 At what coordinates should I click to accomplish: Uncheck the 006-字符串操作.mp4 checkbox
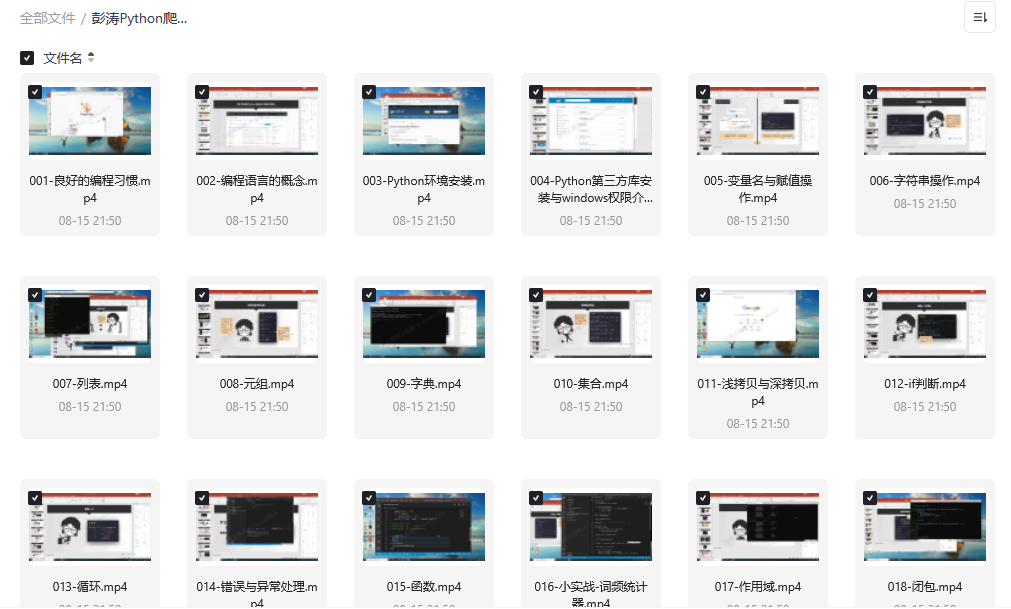pyautogui.click(x=870, y=92)
